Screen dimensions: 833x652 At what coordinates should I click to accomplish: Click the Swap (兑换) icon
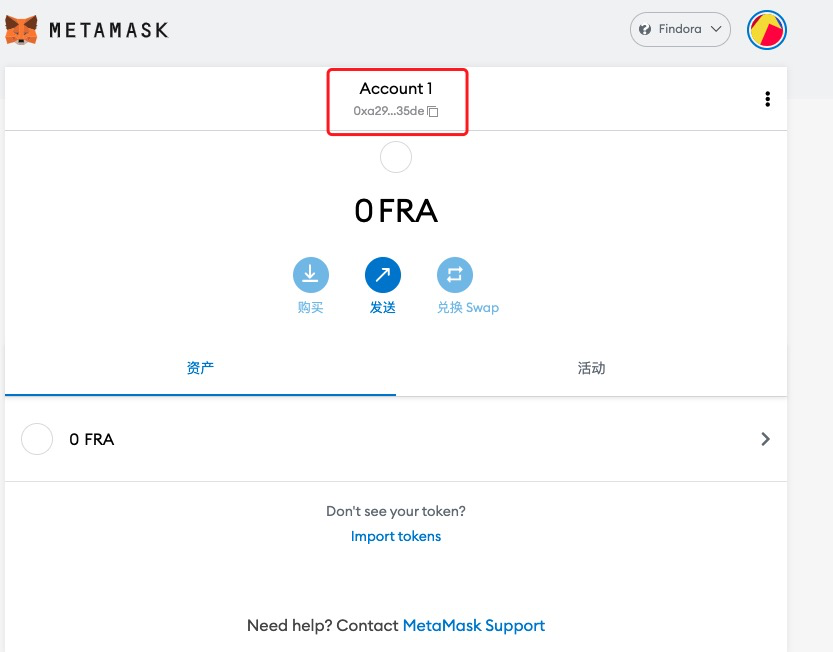(455, 275)
